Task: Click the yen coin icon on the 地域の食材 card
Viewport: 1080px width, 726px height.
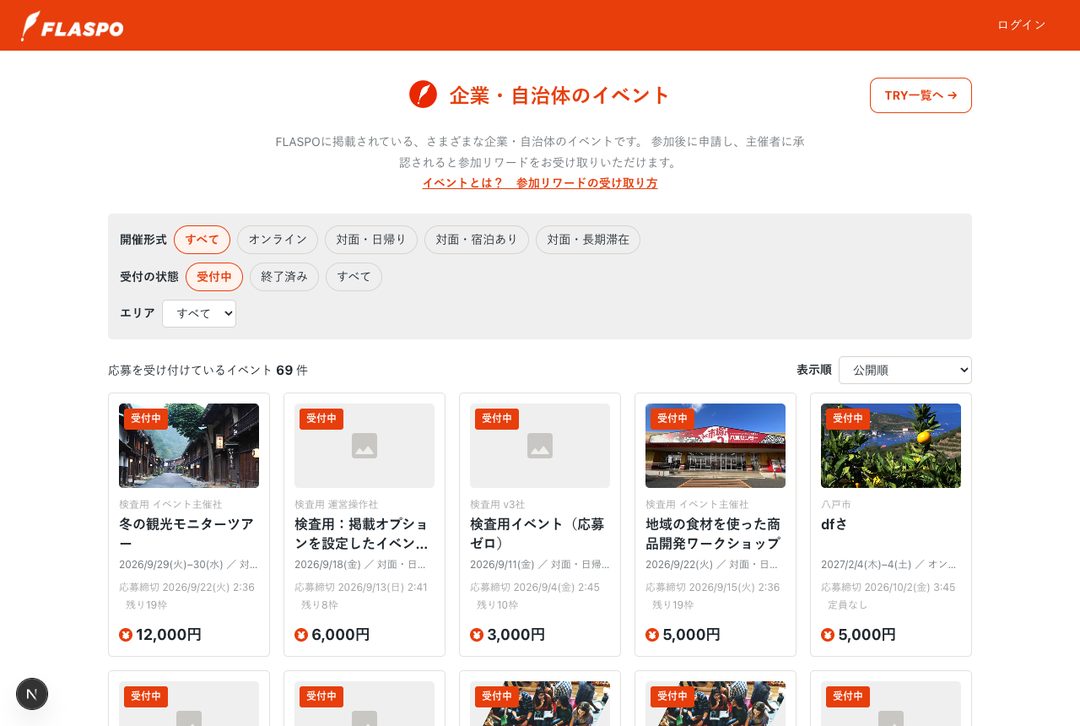Action: pos(652,635)
